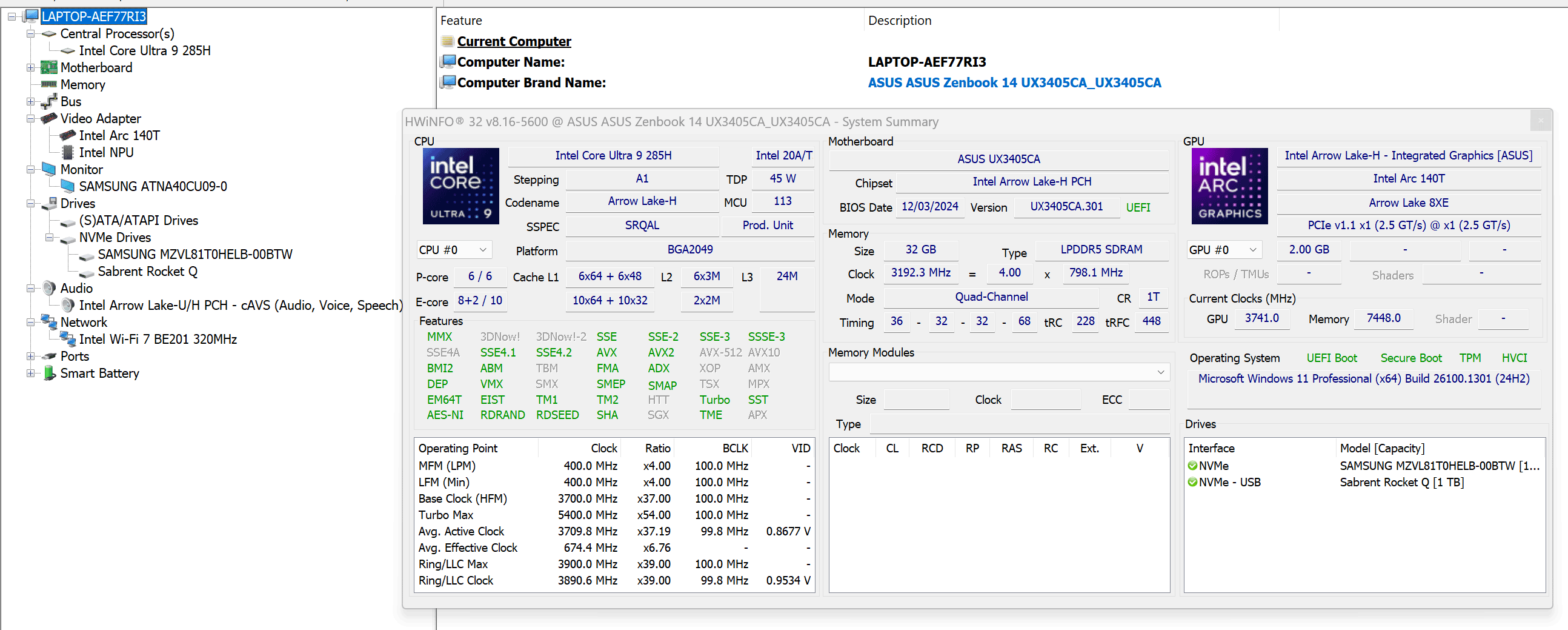Click the Current Computer heading link

pyautogui.click(x=514, y=41)
